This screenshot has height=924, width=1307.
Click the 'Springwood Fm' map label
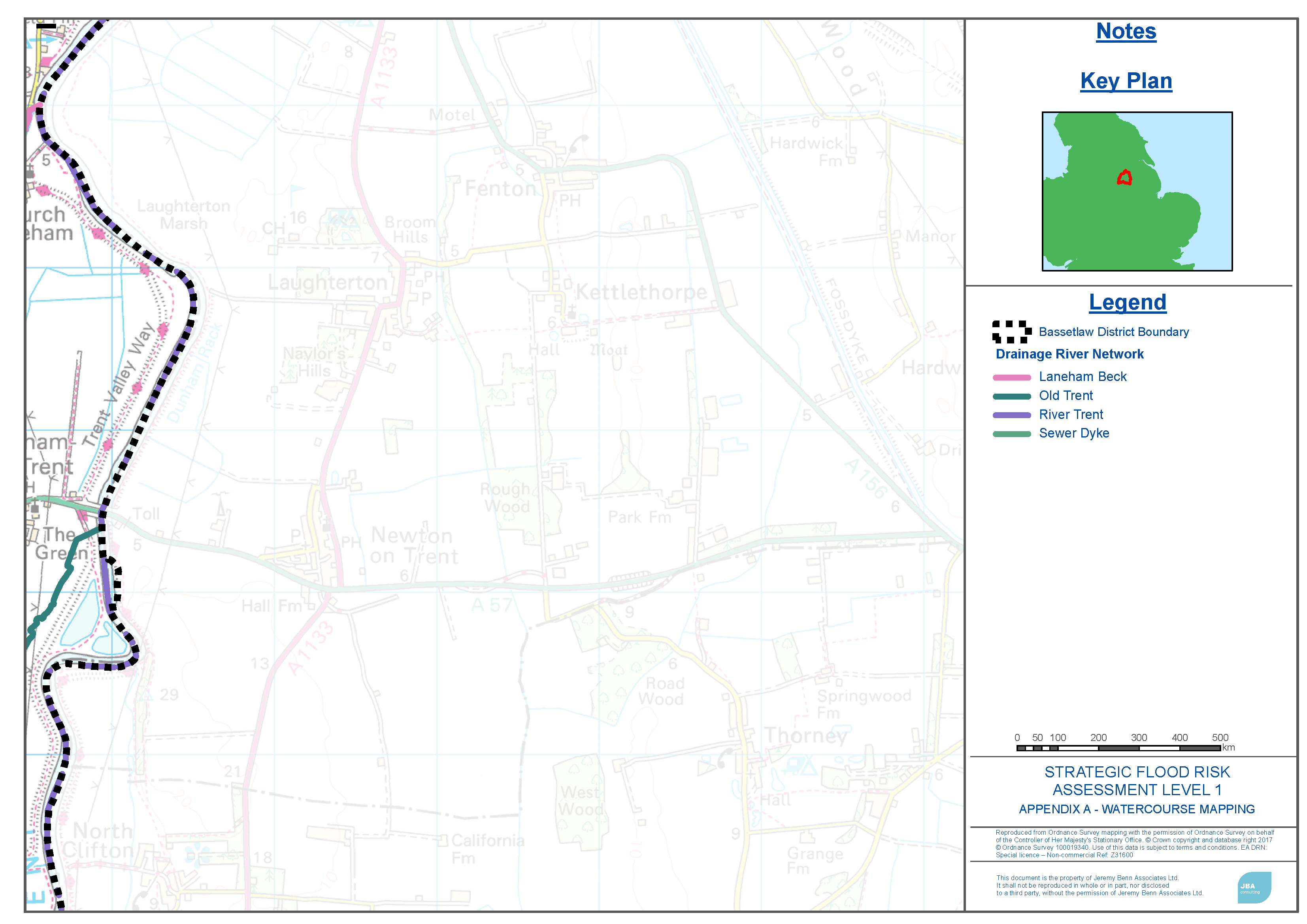point(864,704)
